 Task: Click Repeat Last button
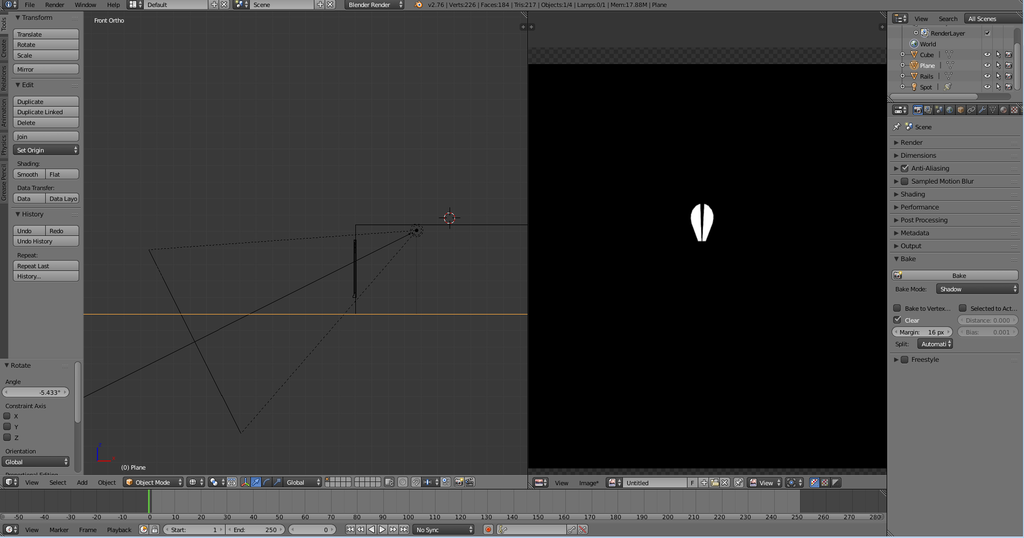tap(46, 266)
